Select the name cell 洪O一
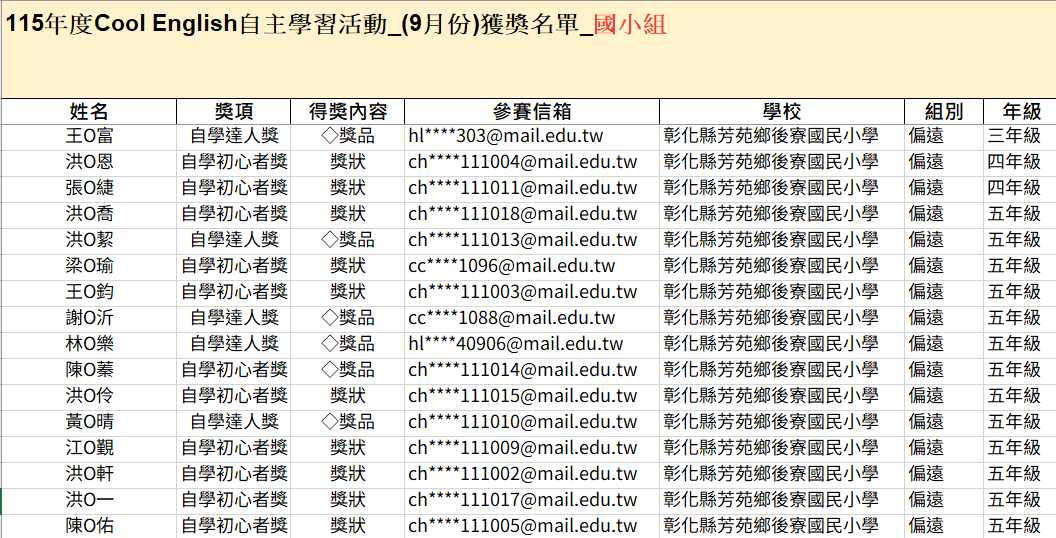1056x538 pixels. click(x=89, y=500)
